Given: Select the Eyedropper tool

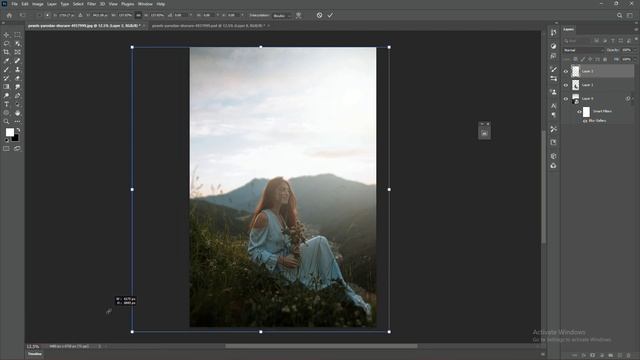Looking at the screenshot, I should click(6, 61).
